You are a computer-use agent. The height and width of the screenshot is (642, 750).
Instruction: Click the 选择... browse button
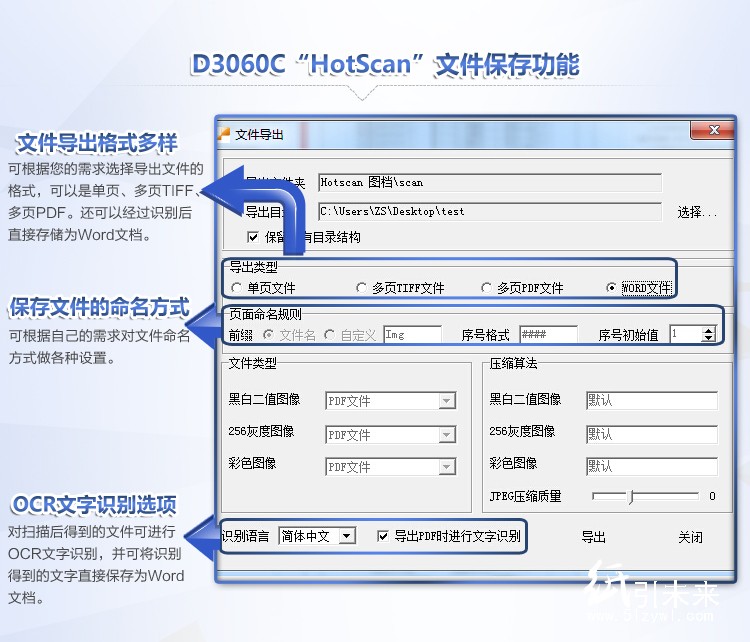pyautogui.click(x=697, y=212)
